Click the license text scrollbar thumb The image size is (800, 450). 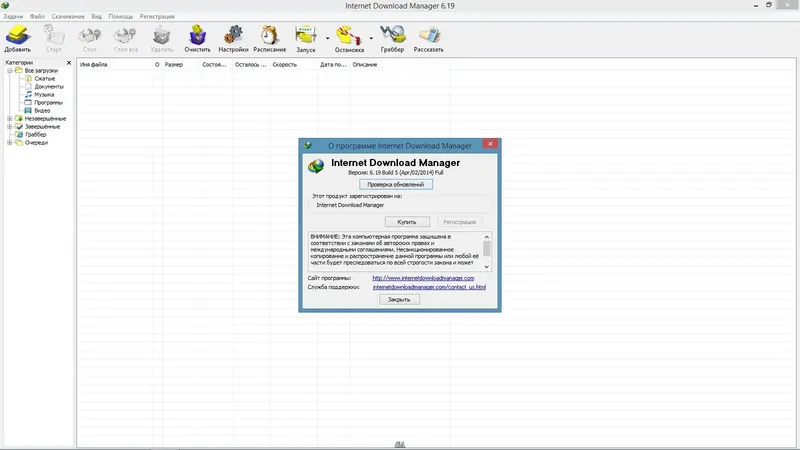pos(487,249)
